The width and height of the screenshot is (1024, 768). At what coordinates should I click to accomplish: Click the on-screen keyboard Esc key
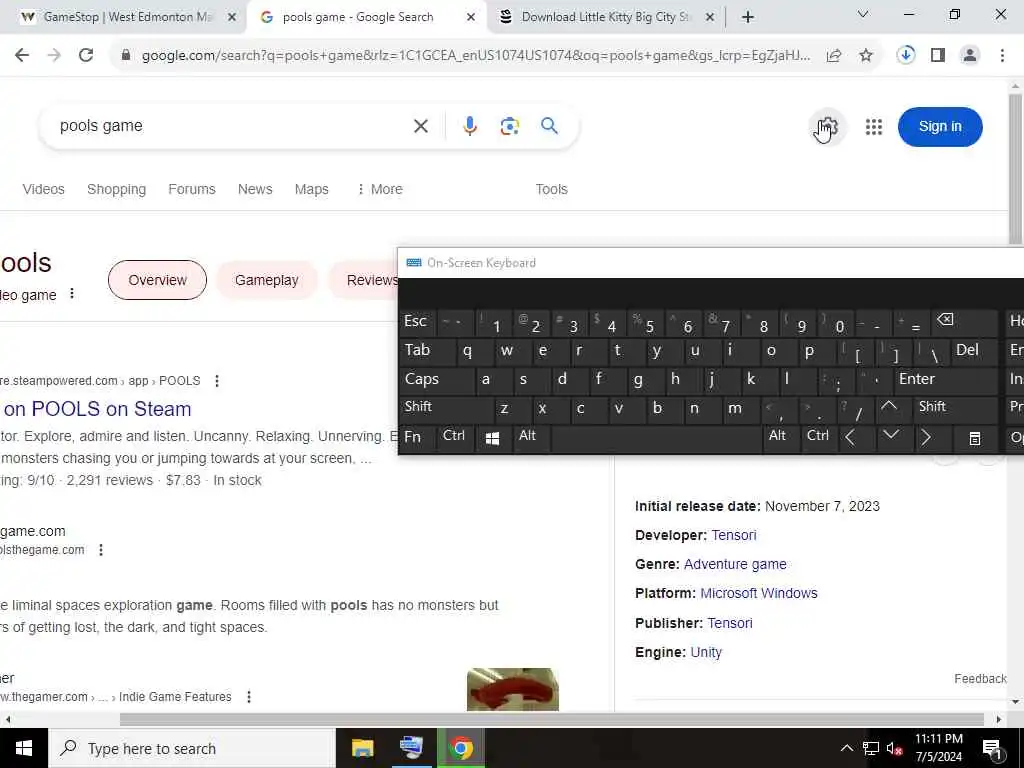(416, 322)
